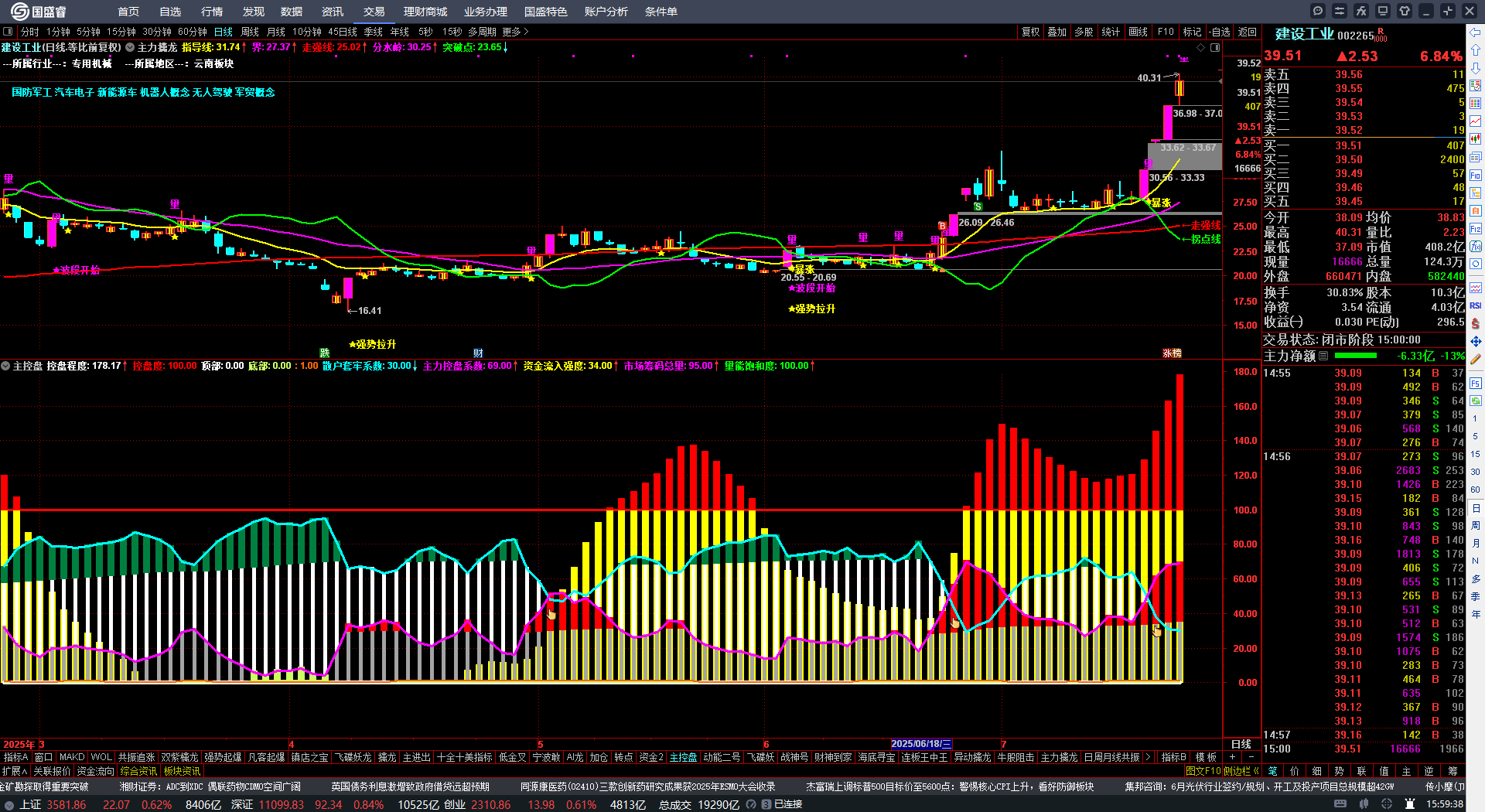Open the 多周期 multi-period dropdown
1485x812 pixels.
pos(482,32)
